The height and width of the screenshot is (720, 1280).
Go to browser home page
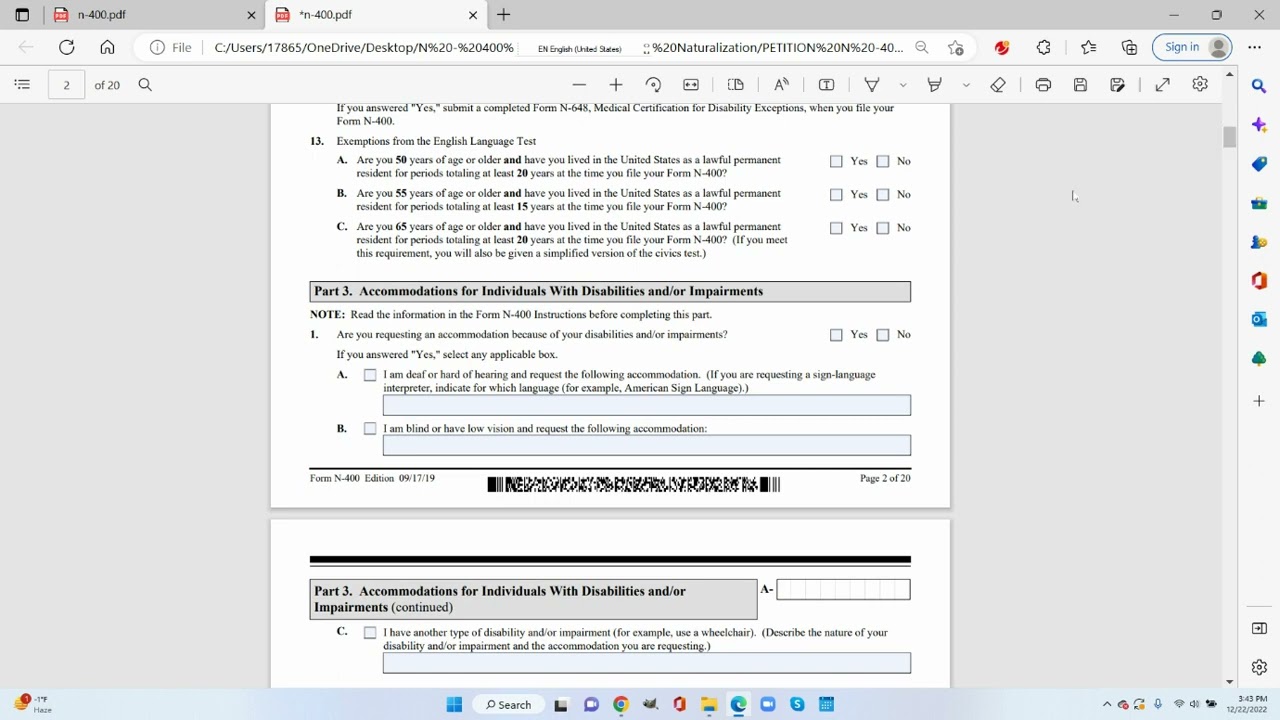107,47
